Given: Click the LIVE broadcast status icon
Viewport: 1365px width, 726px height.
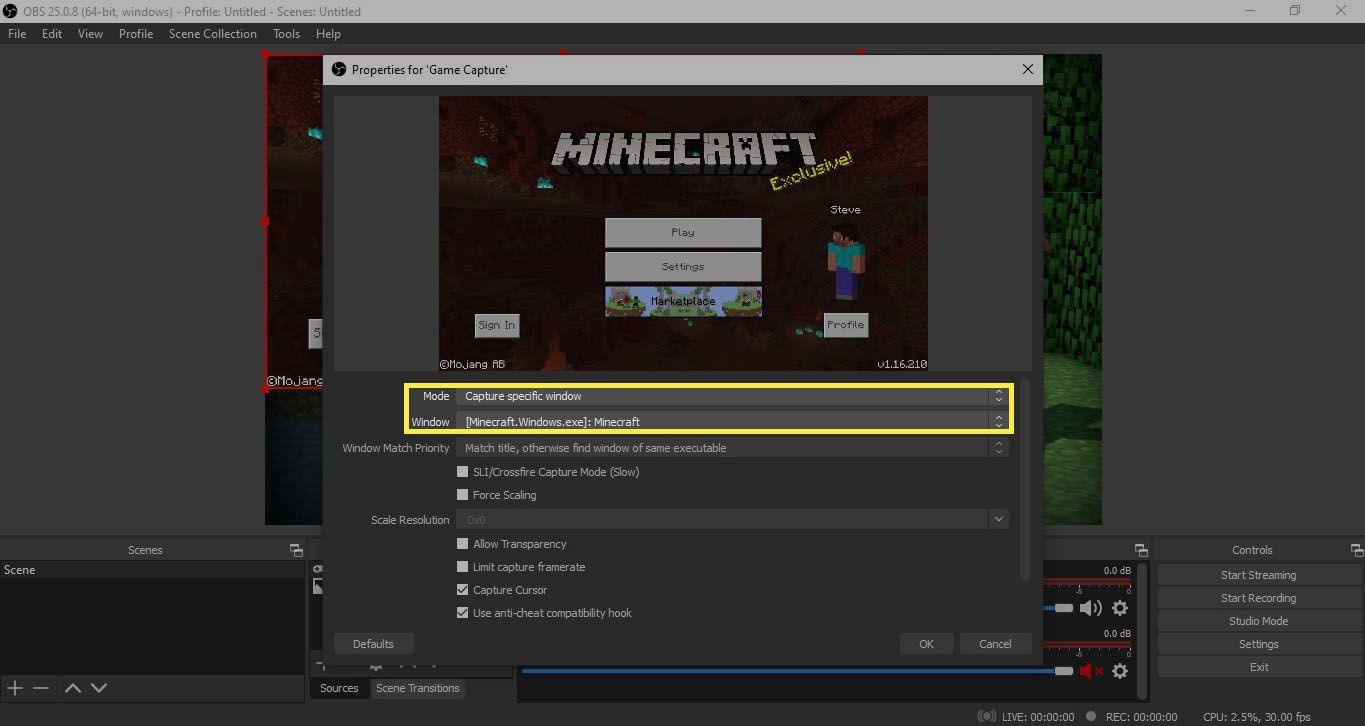Looking at the screenshot, I should [x=987, y=716].
